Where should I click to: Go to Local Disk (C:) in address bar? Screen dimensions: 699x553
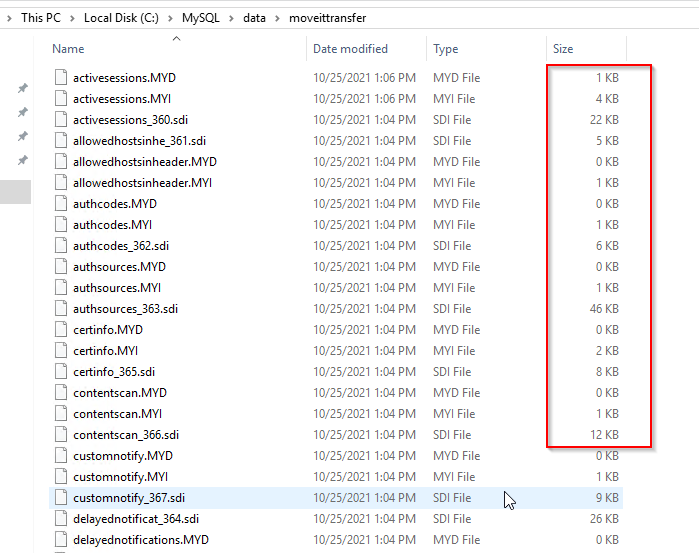(x=121, y=18)
